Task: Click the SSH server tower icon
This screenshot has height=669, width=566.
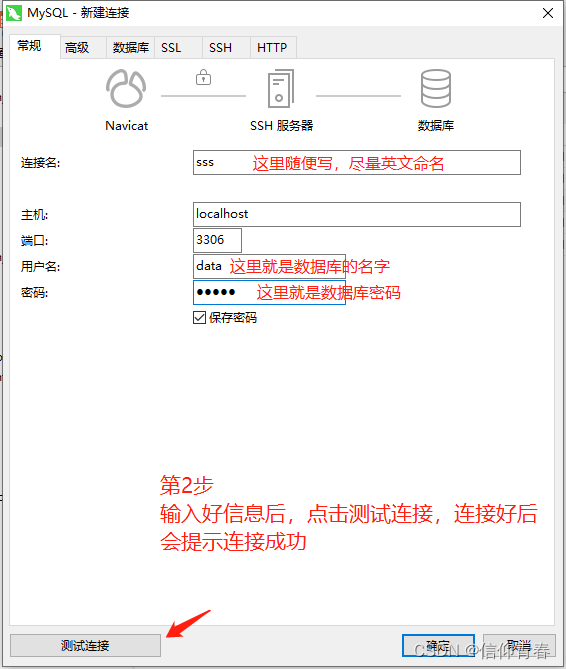Action: point(281,88)
